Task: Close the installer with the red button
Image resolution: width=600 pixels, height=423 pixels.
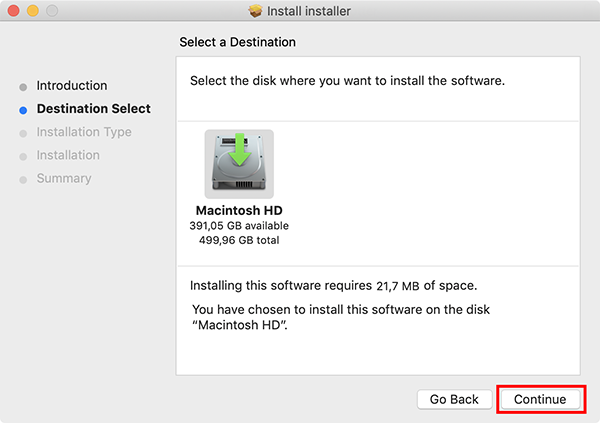Action: click(13, 11)
